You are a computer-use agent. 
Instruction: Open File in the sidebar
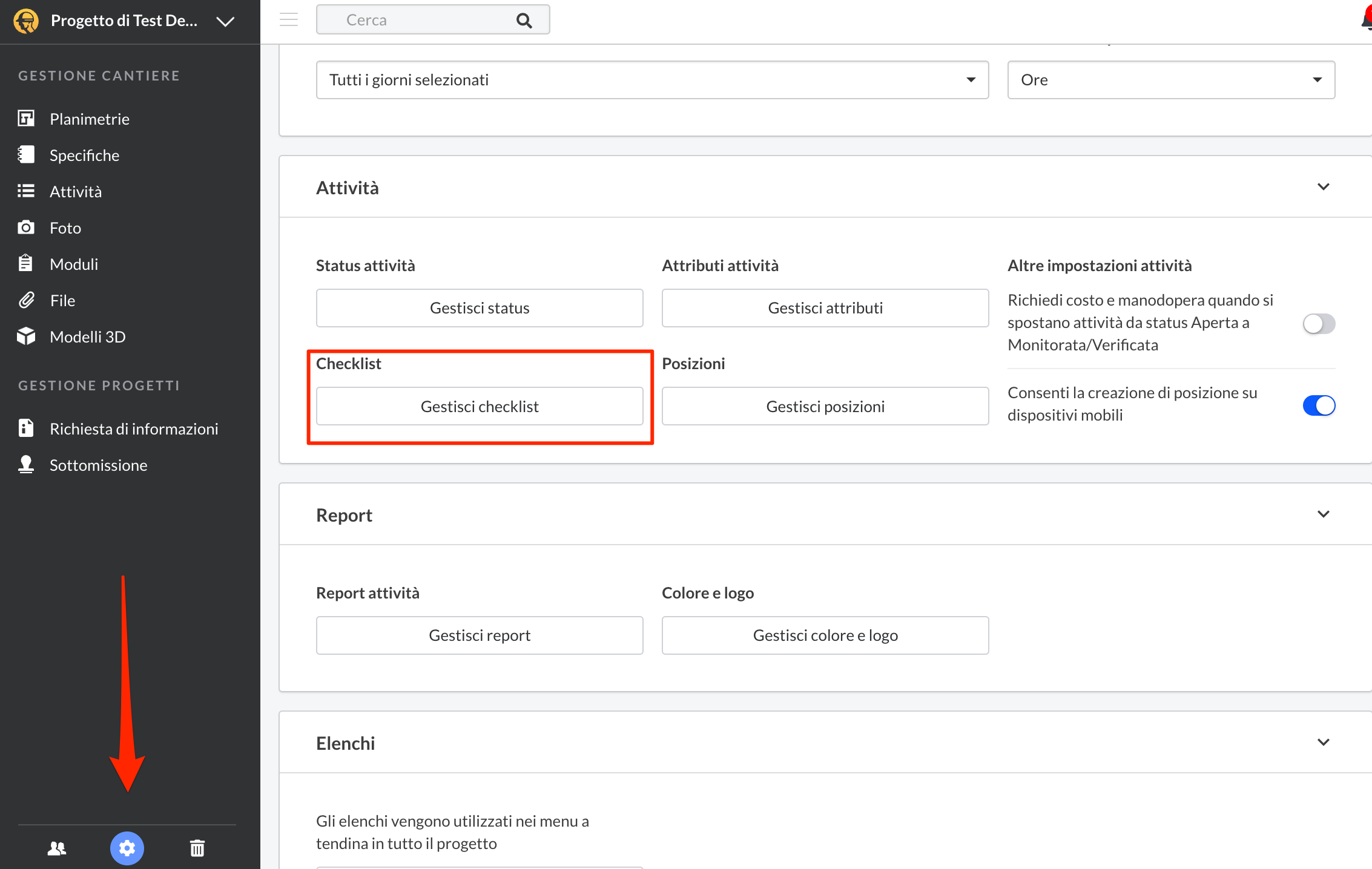coord(62,300)
